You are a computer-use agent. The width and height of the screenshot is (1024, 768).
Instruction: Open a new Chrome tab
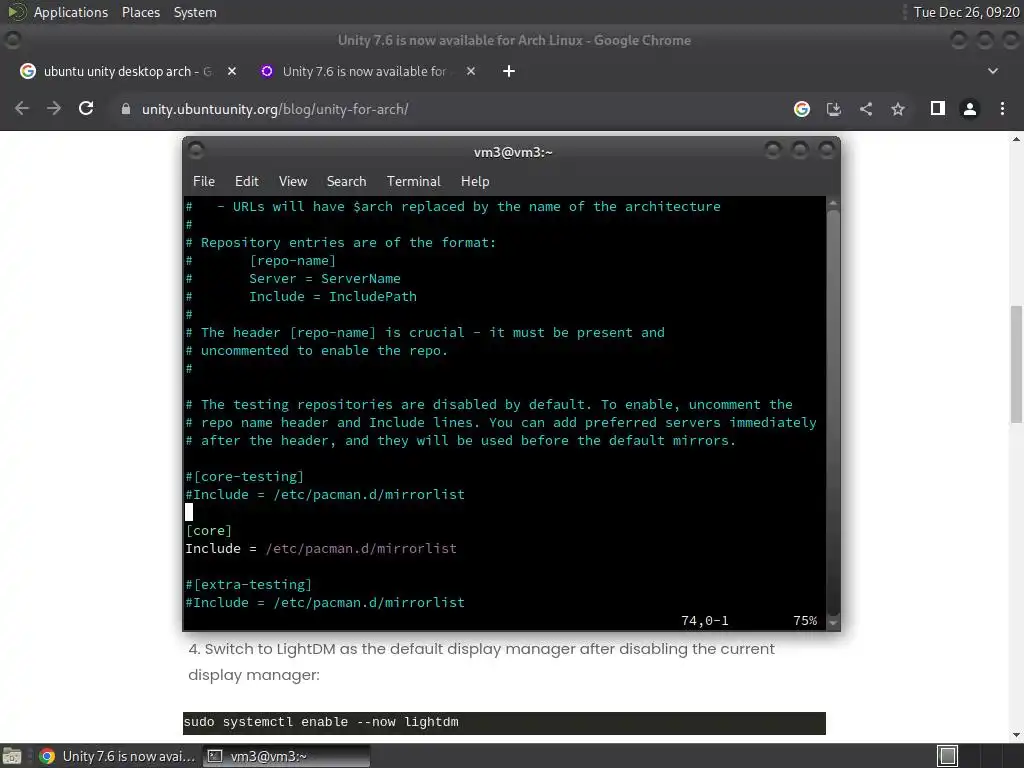[x=509, y=71]
